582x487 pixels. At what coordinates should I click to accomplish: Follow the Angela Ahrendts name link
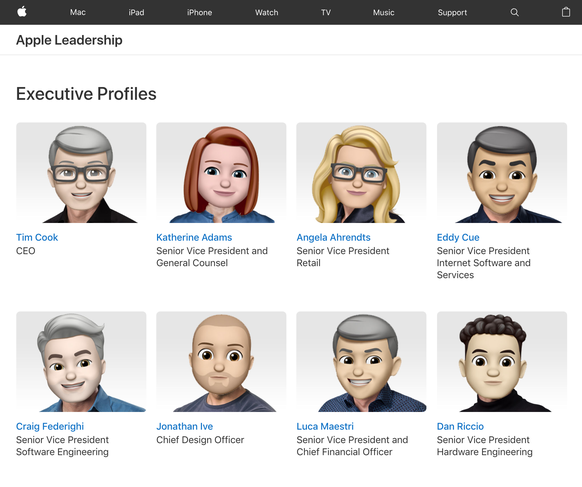point(333,237)
